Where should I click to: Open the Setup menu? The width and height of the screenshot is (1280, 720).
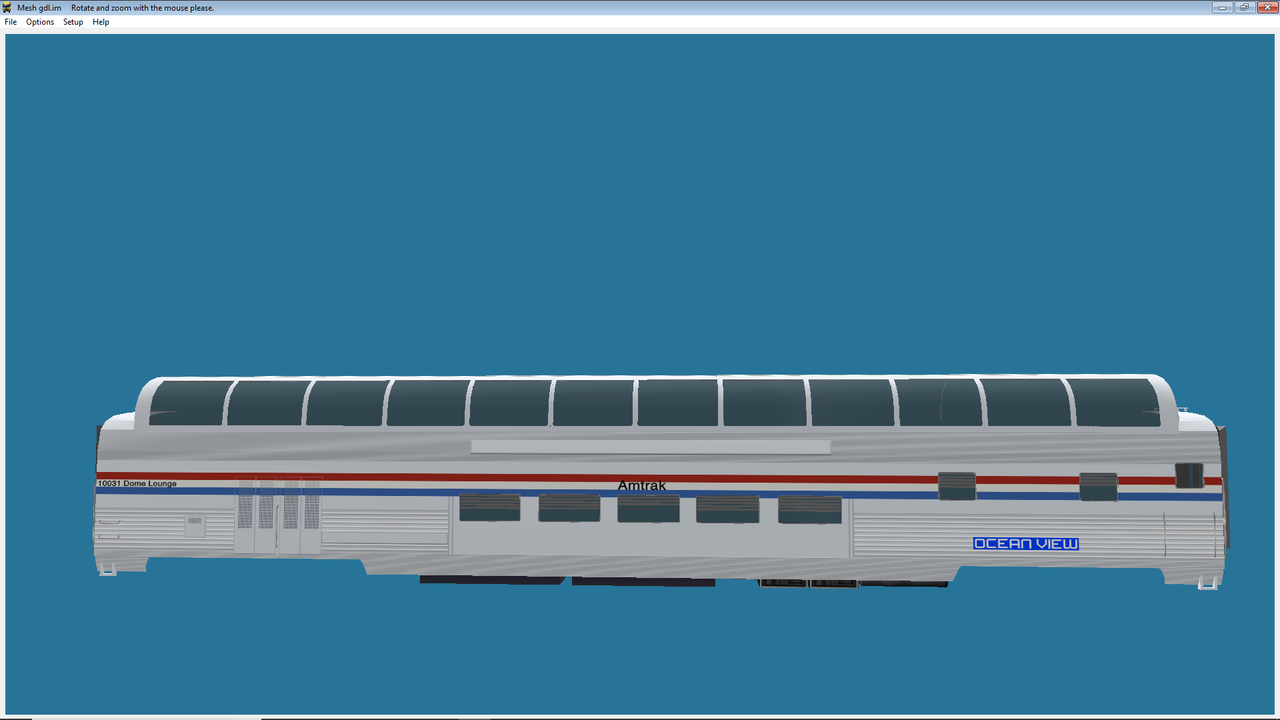click(x=73, y=22)
